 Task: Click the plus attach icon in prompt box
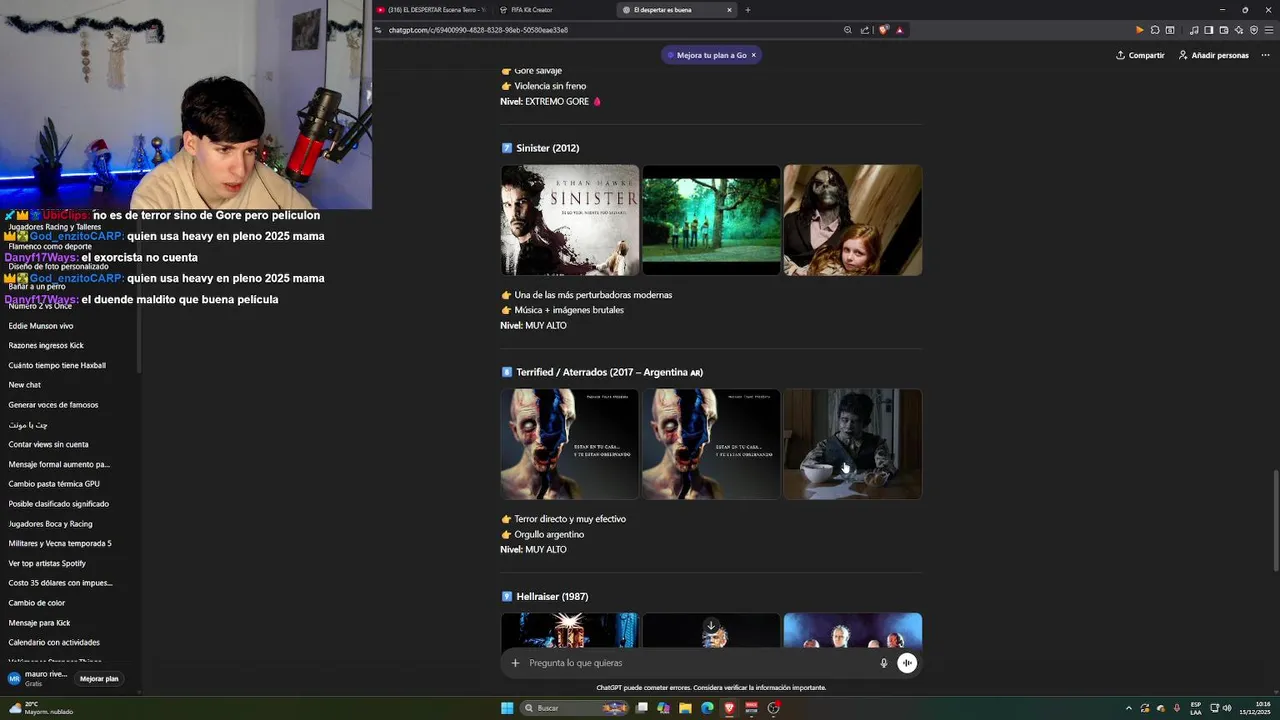(x=515, y=663)
